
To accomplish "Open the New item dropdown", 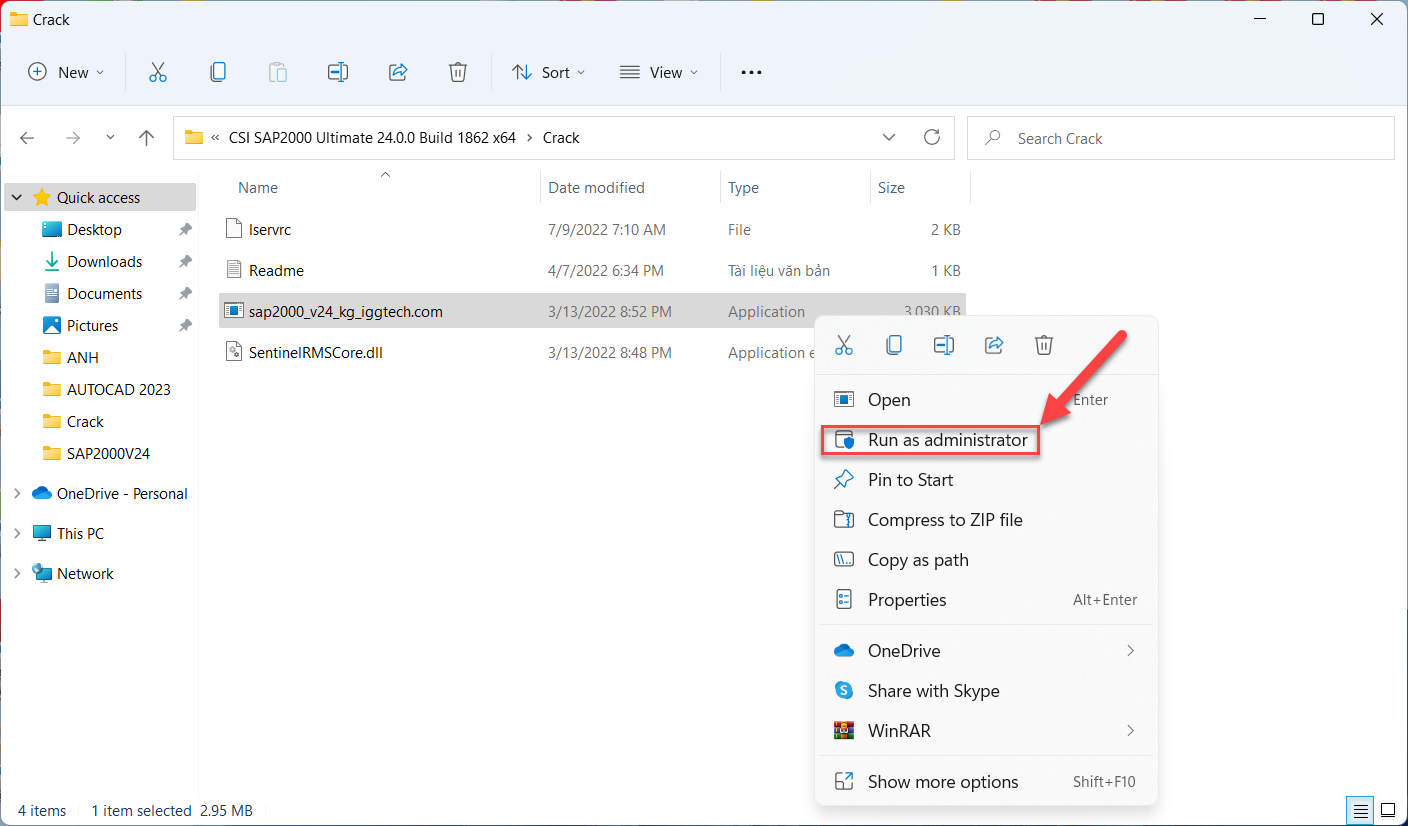I will point(67,72).
